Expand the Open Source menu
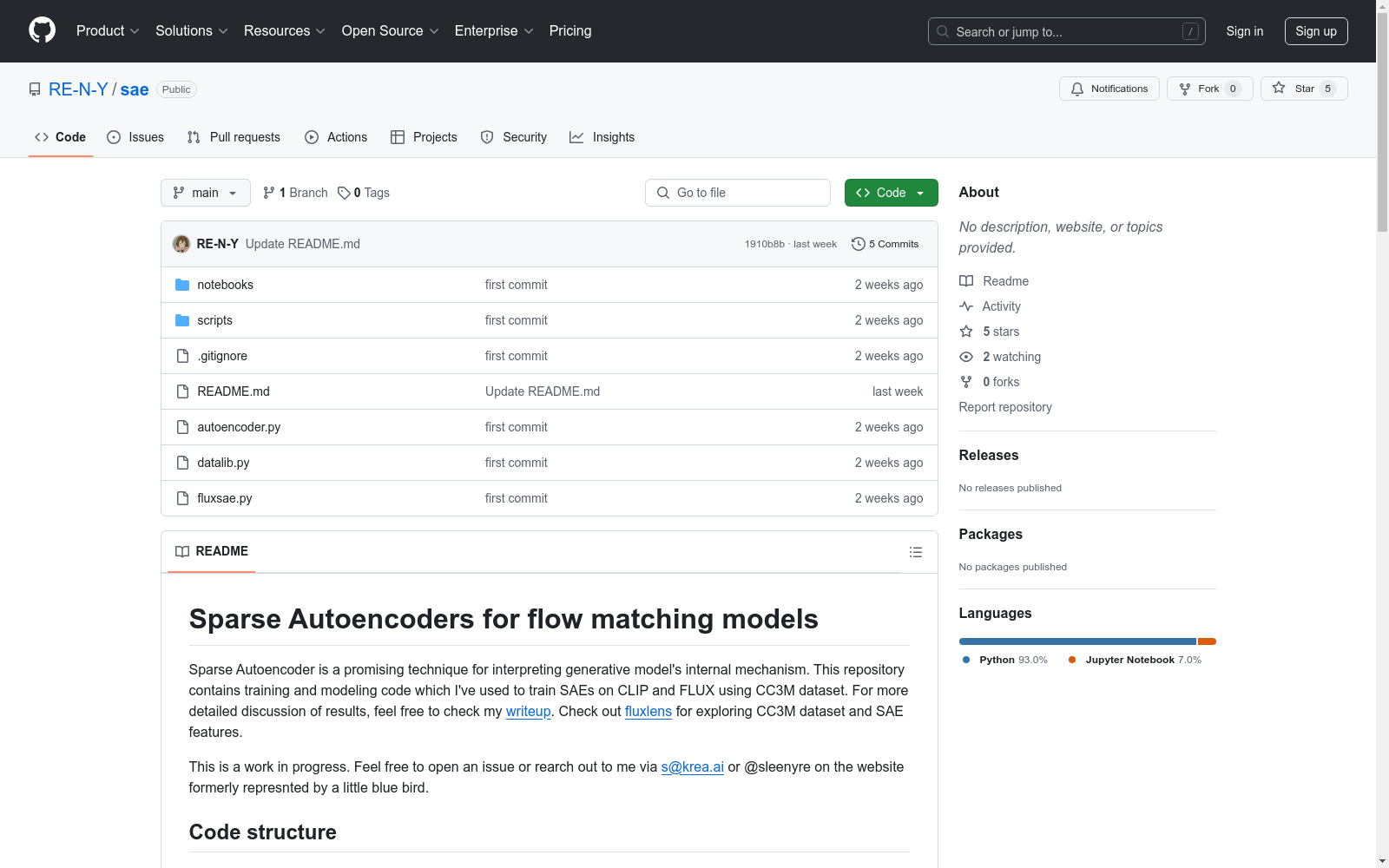The width and height of the screenshot is (1389, 868). 391,30
